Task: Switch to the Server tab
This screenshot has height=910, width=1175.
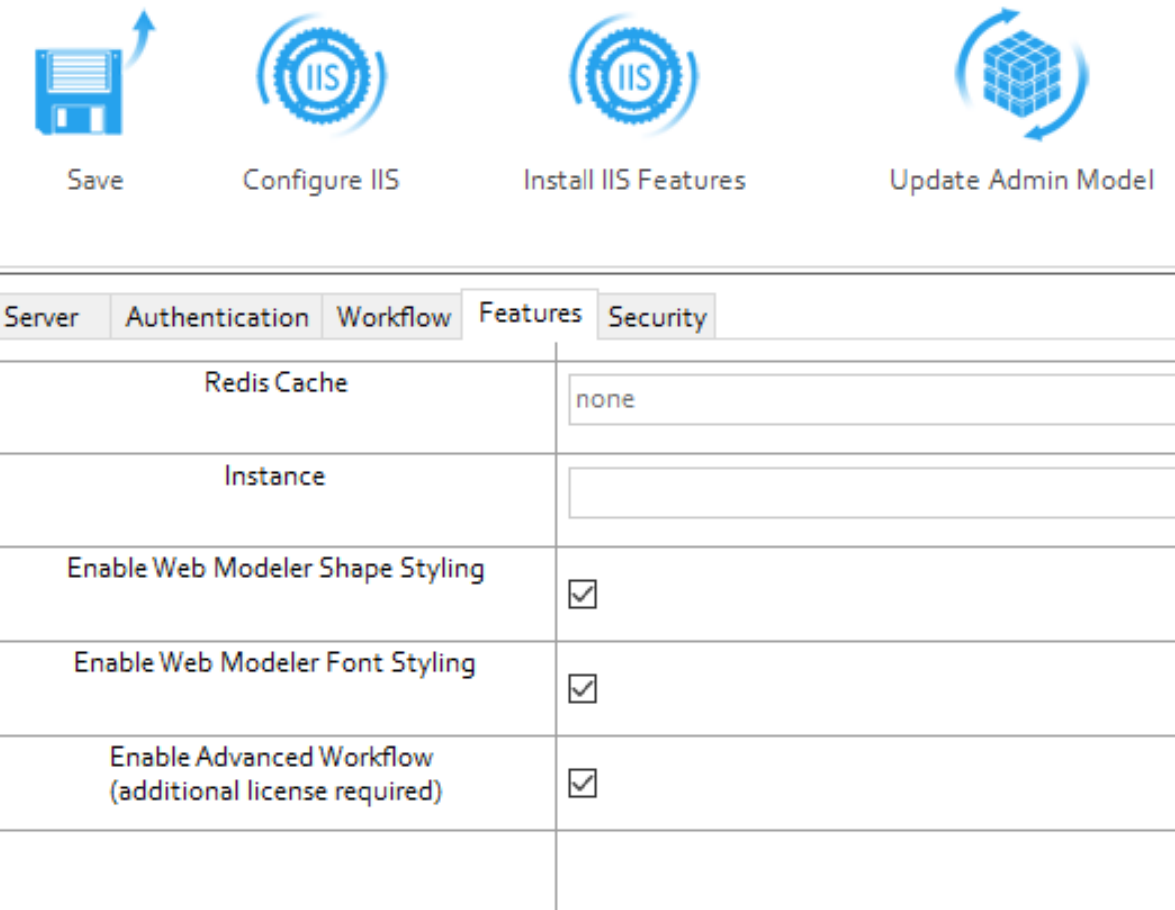Action: (x=42, y=318)
